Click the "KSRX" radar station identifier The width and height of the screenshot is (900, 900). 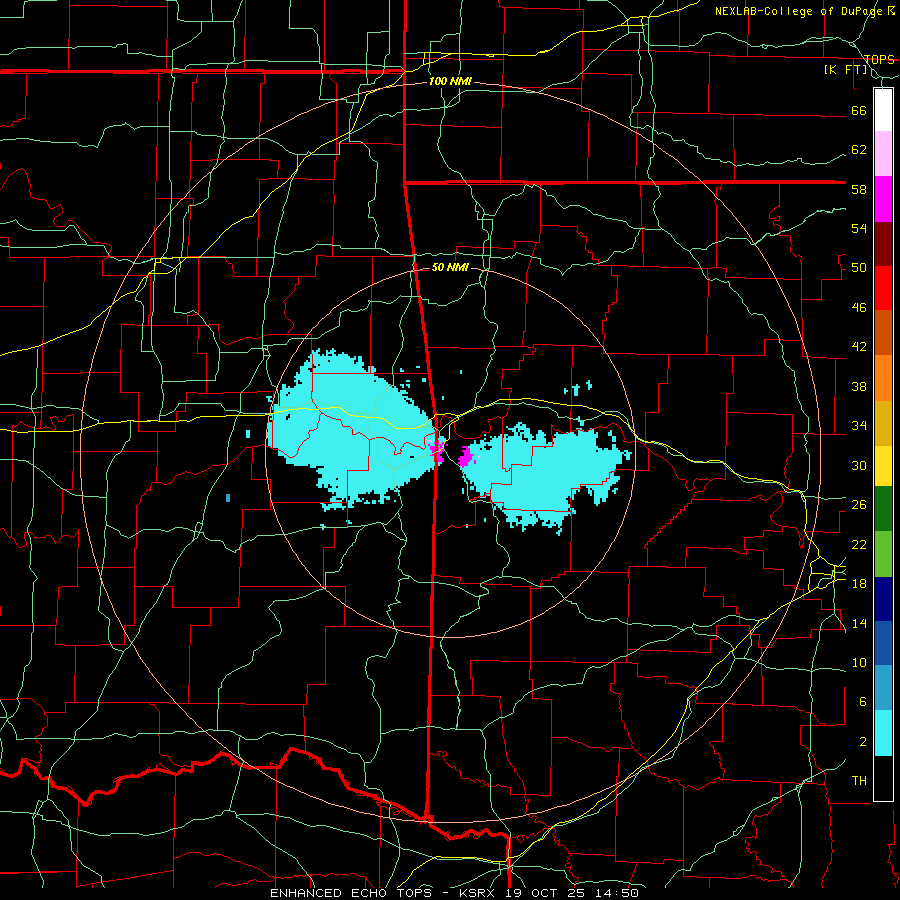[x=479, y=893]
